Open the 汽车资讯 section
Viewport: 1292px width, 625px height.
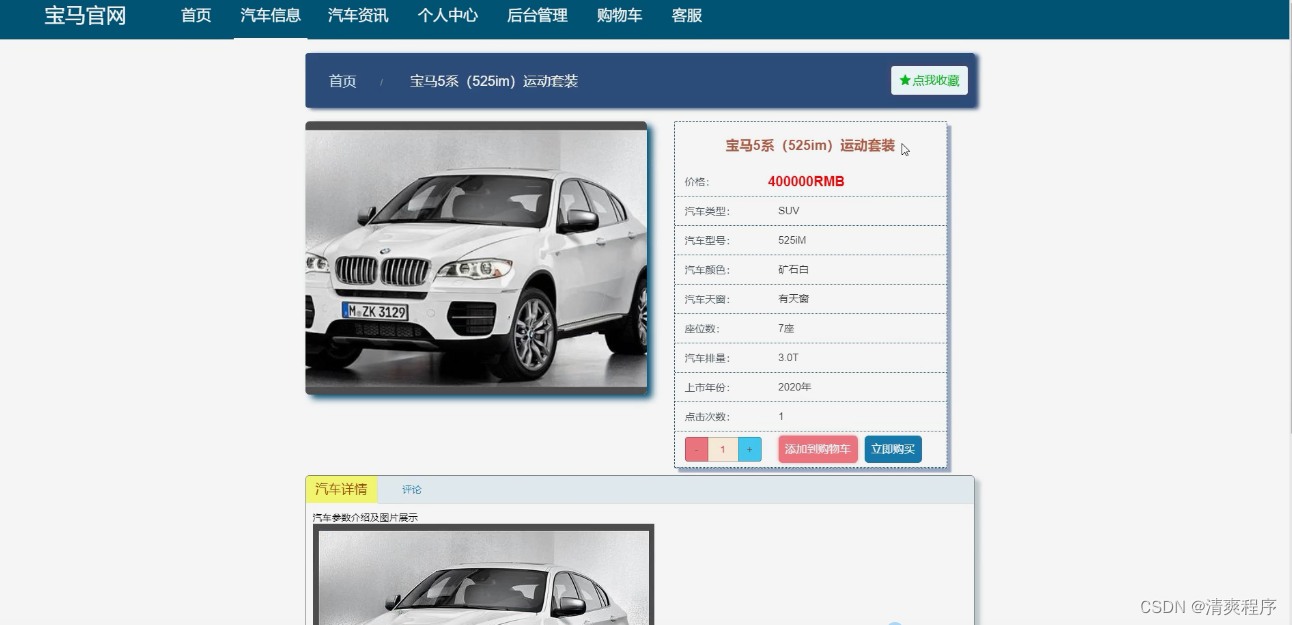357,16
